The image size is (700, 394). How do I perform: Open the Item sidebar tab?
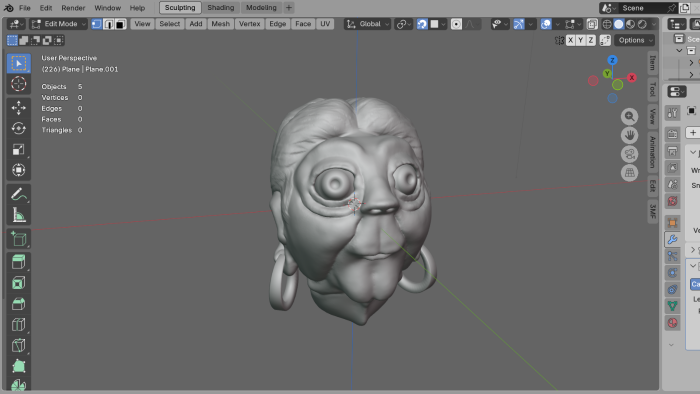(652, 62)
